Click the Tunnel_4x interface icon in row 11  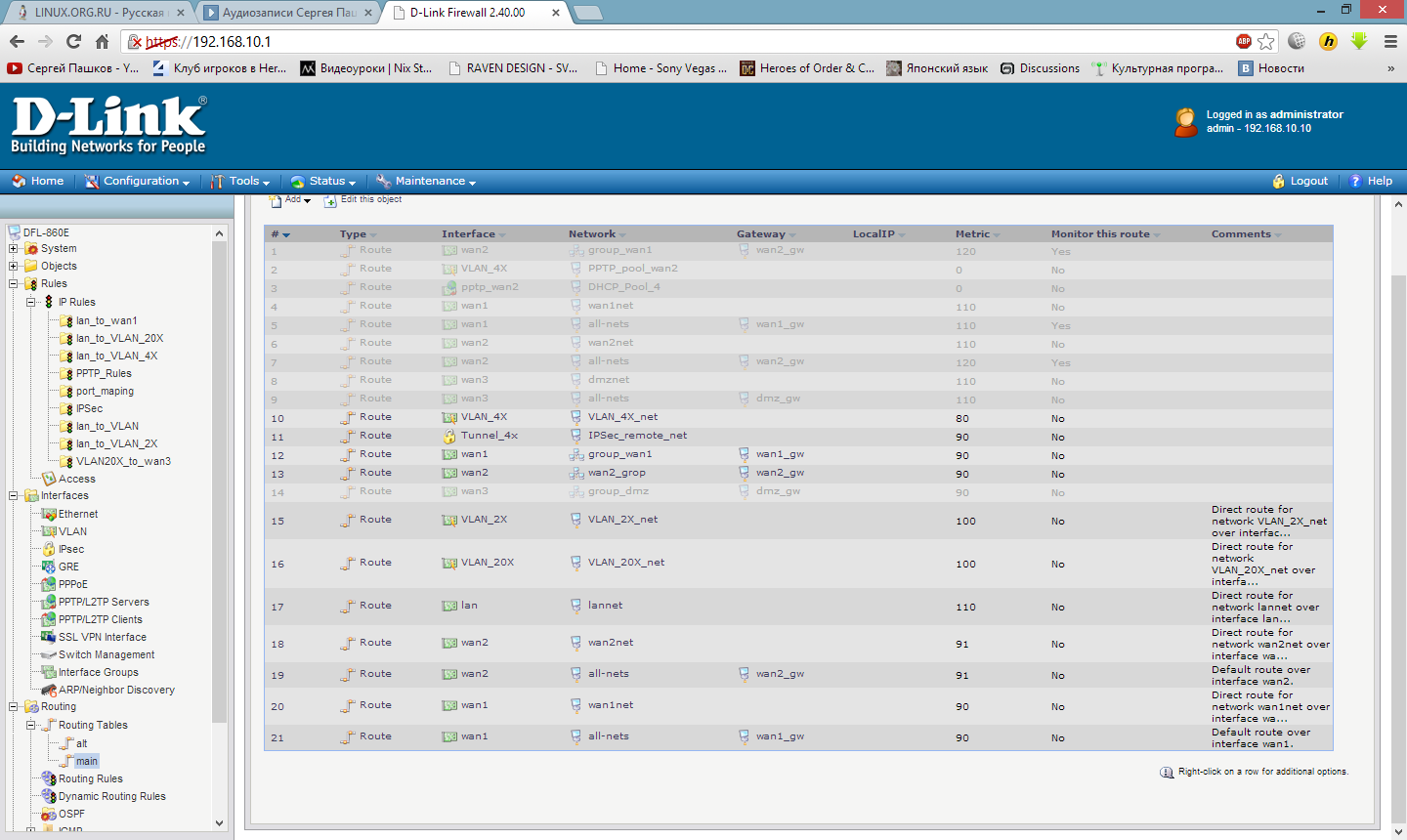point(449,437)
